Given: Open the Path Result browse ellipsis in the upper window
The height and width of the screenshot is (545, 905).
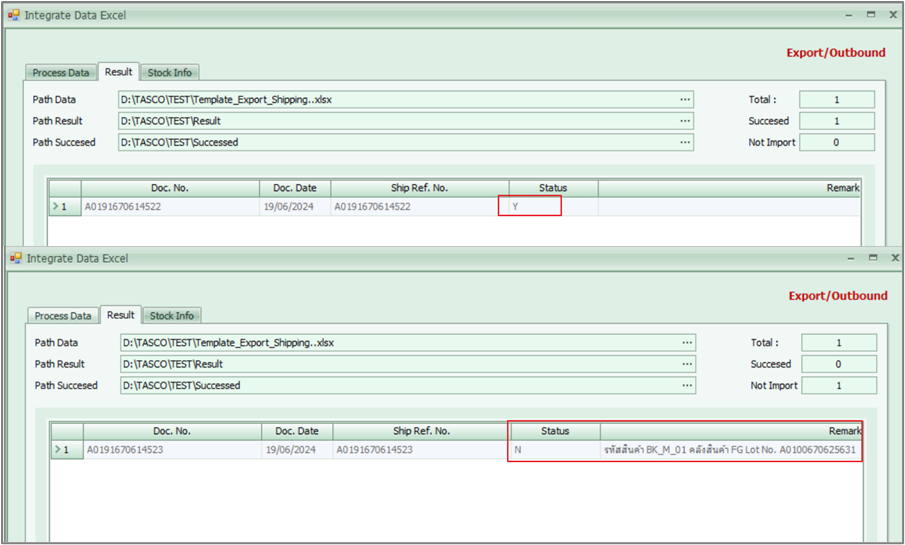Looking at the screenshot, I should pos(685,121).
